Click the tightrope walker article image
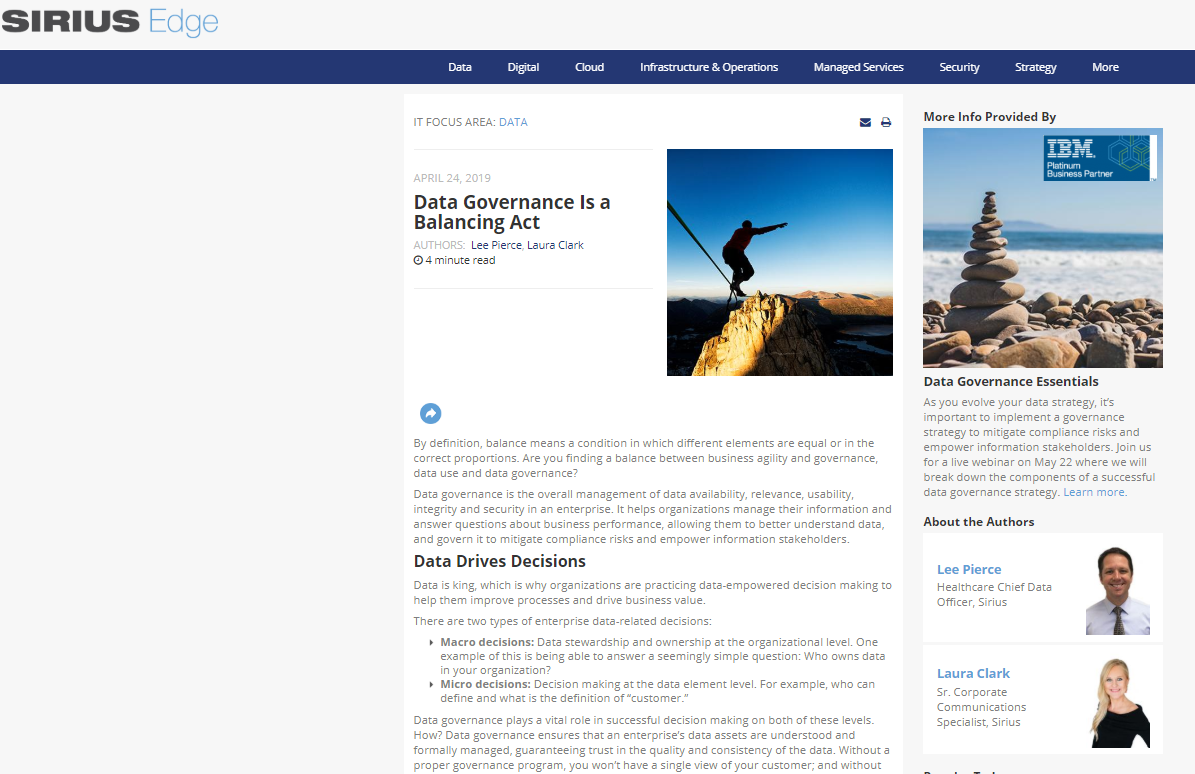Viewport: 1195px width, 774px height. tap(780, 262)
